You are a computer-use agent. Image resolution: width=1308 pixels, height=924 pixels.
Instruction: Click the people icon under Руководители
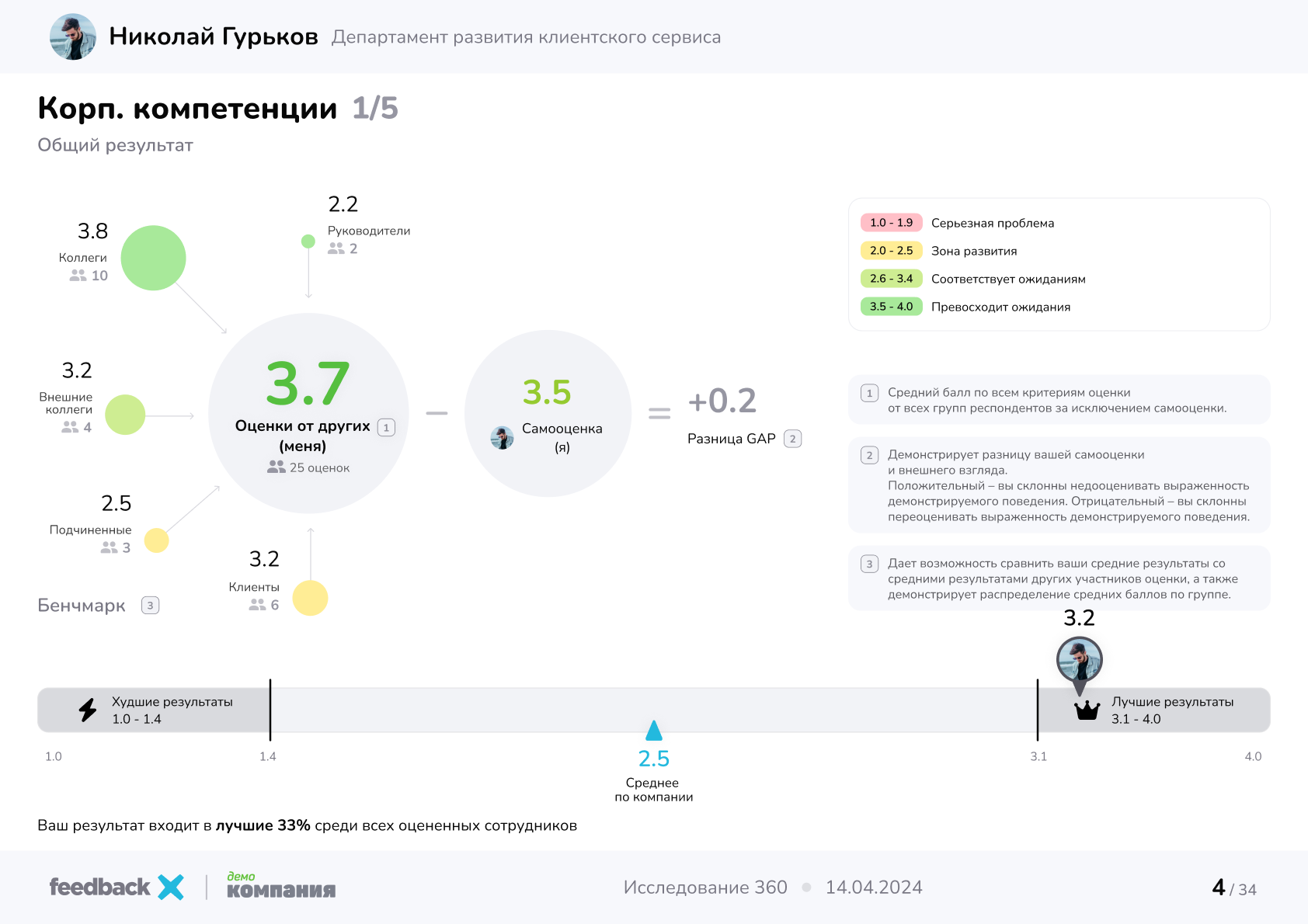pyautogui.click(x=337, y=249)
